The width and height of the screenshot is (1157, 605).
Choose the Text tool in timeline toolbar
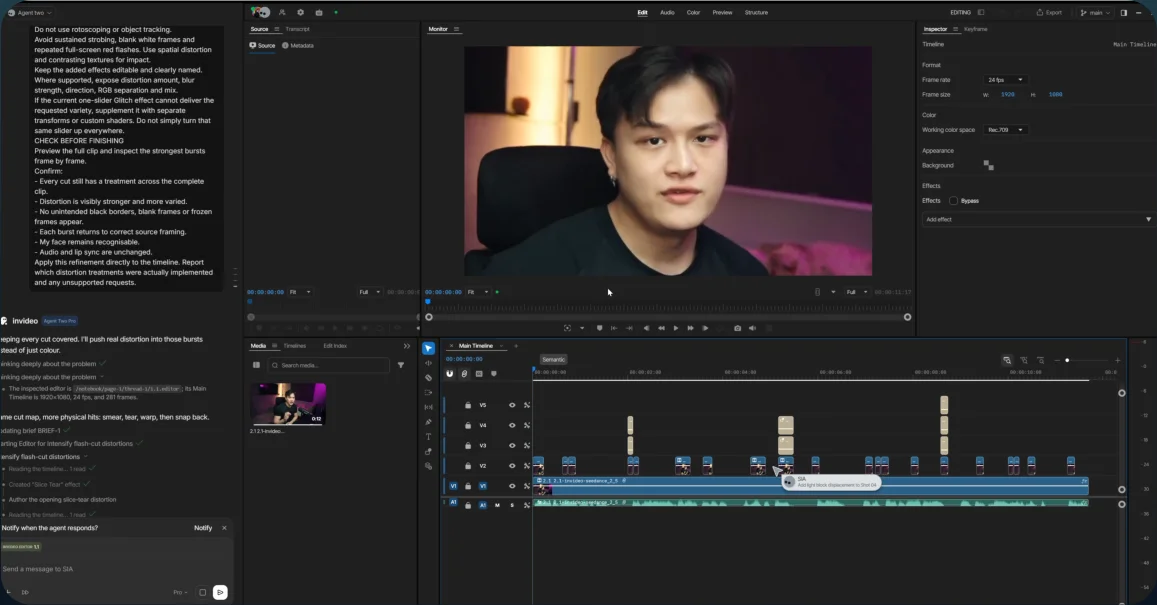pyautogui.click(x=428, y=437)
